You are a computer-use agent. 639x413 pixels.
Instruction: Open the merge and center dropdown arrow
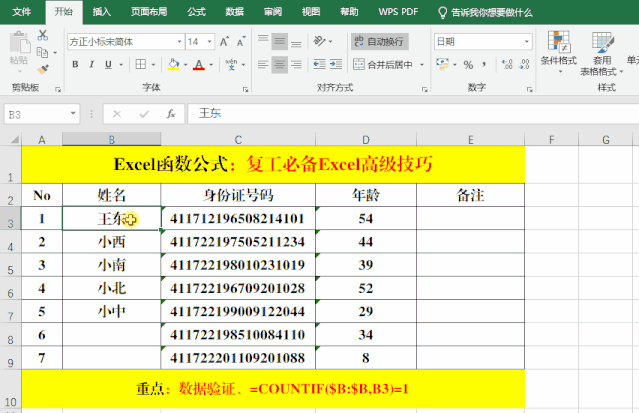(422, 65)
